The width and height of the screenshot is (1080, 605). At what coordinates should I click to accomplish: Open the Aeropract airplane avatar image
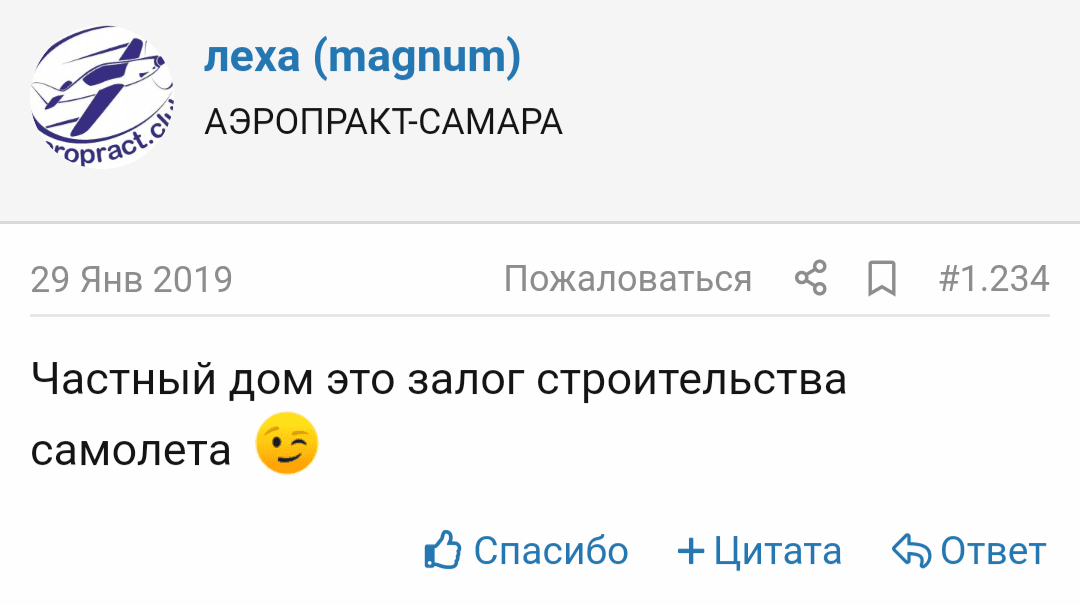pyautogui.click(x=102, y=96)
